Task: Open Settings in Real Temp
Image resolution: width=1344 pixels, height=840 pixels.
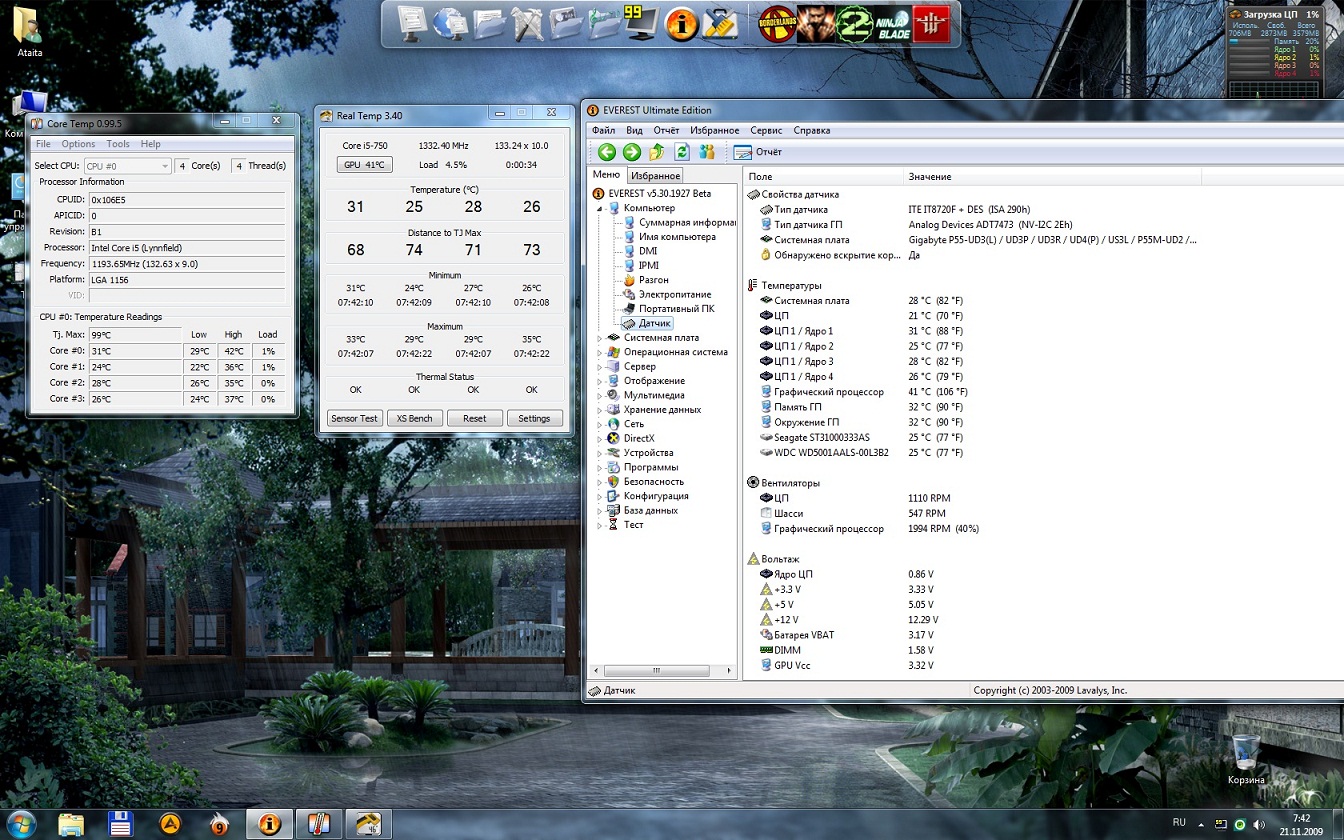Action: [x=534, y=418]
